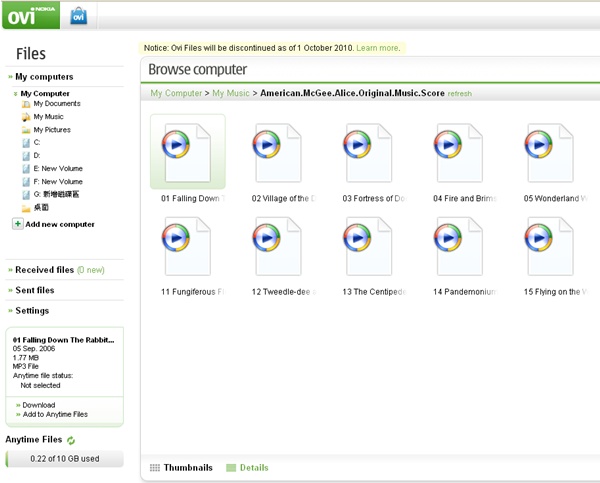Go to My Music in breadcrumb

coord(231,93)
